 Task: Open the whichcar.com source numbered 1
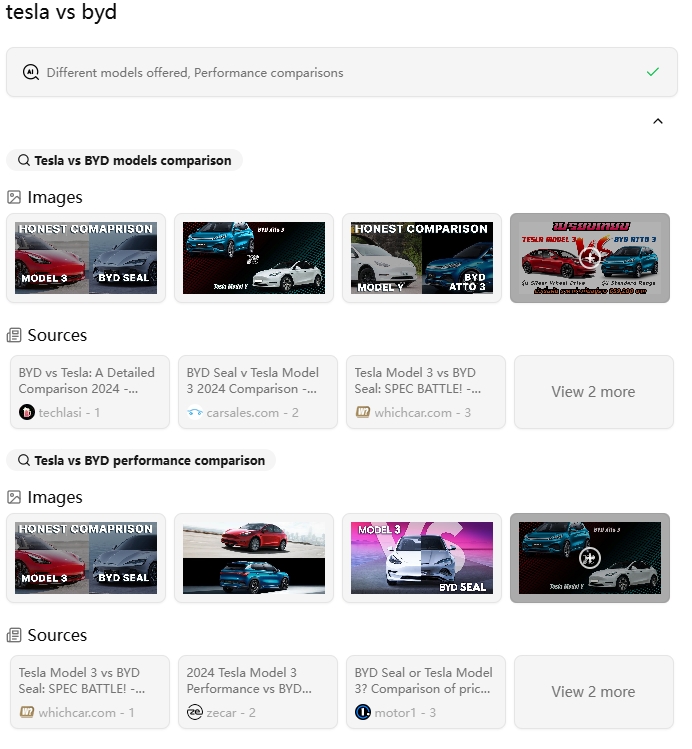(x=90, y=692)
